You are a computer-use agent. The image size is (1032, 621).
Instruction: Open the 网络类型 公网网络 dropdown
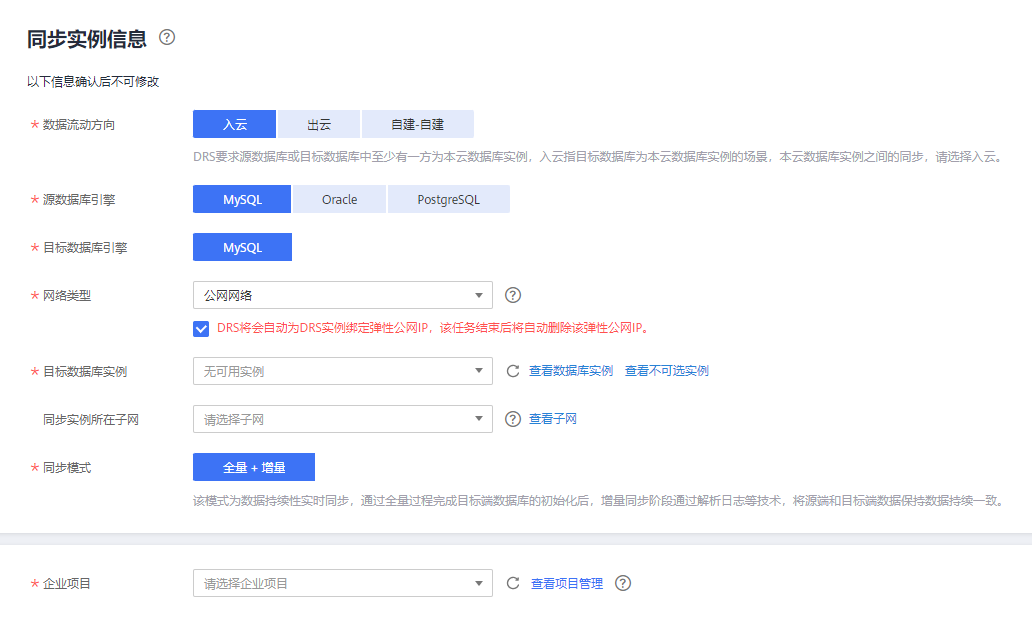click(342, 295)
